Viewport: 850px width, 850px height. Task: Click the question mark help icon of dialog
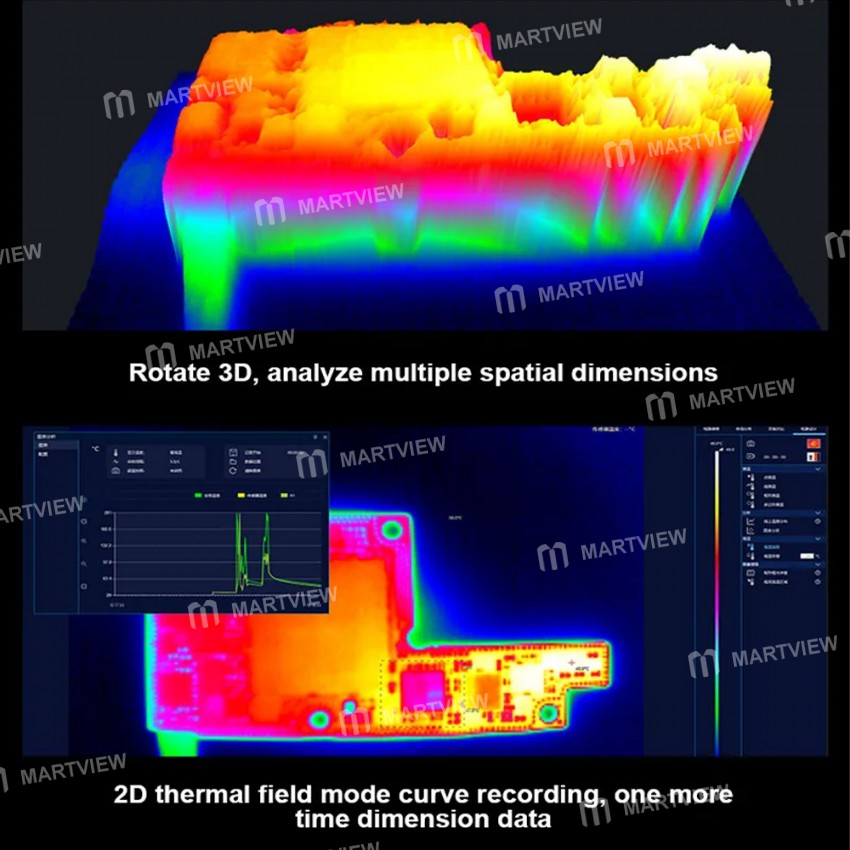(315, 437)
